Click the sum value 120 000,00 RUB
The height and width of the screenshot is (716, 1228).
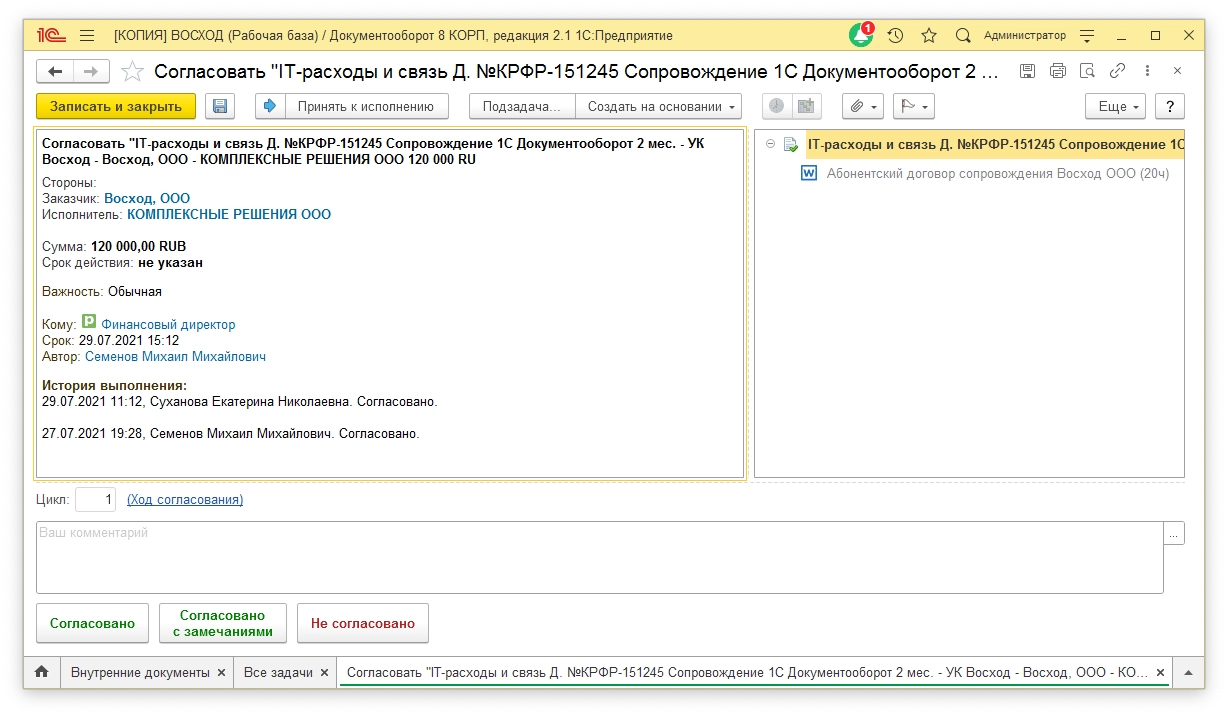click(138, 246)
